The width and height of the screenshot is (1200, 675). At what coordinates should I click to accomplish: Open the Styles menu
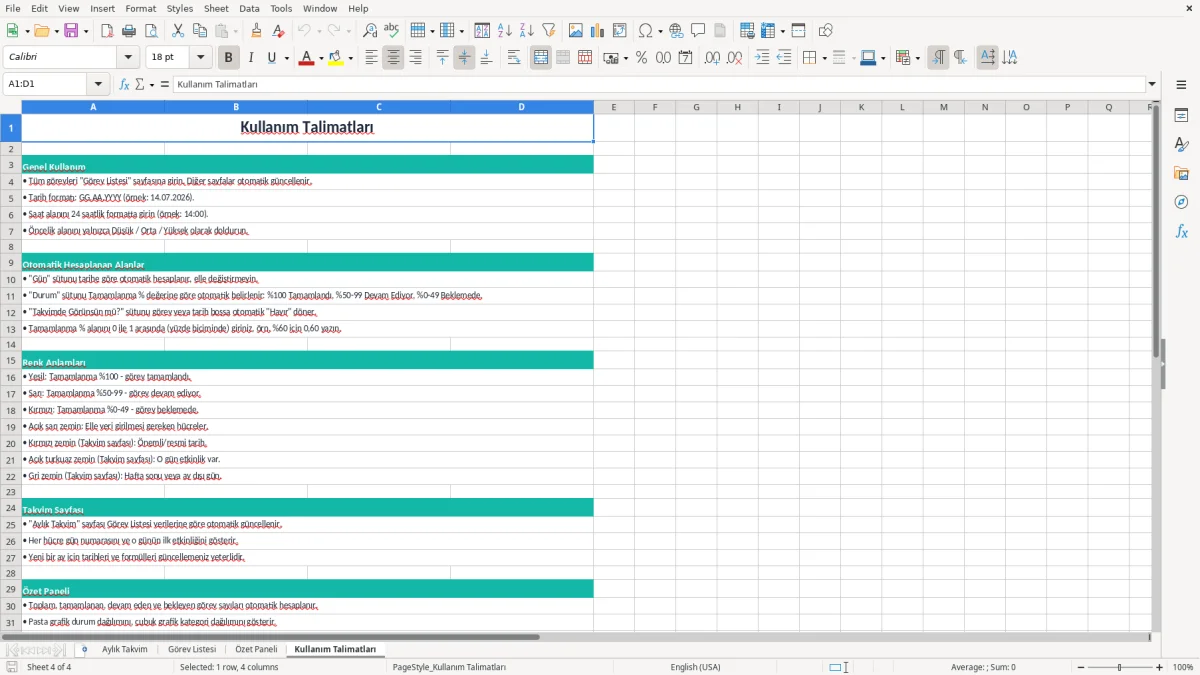[x=180, y=8]
